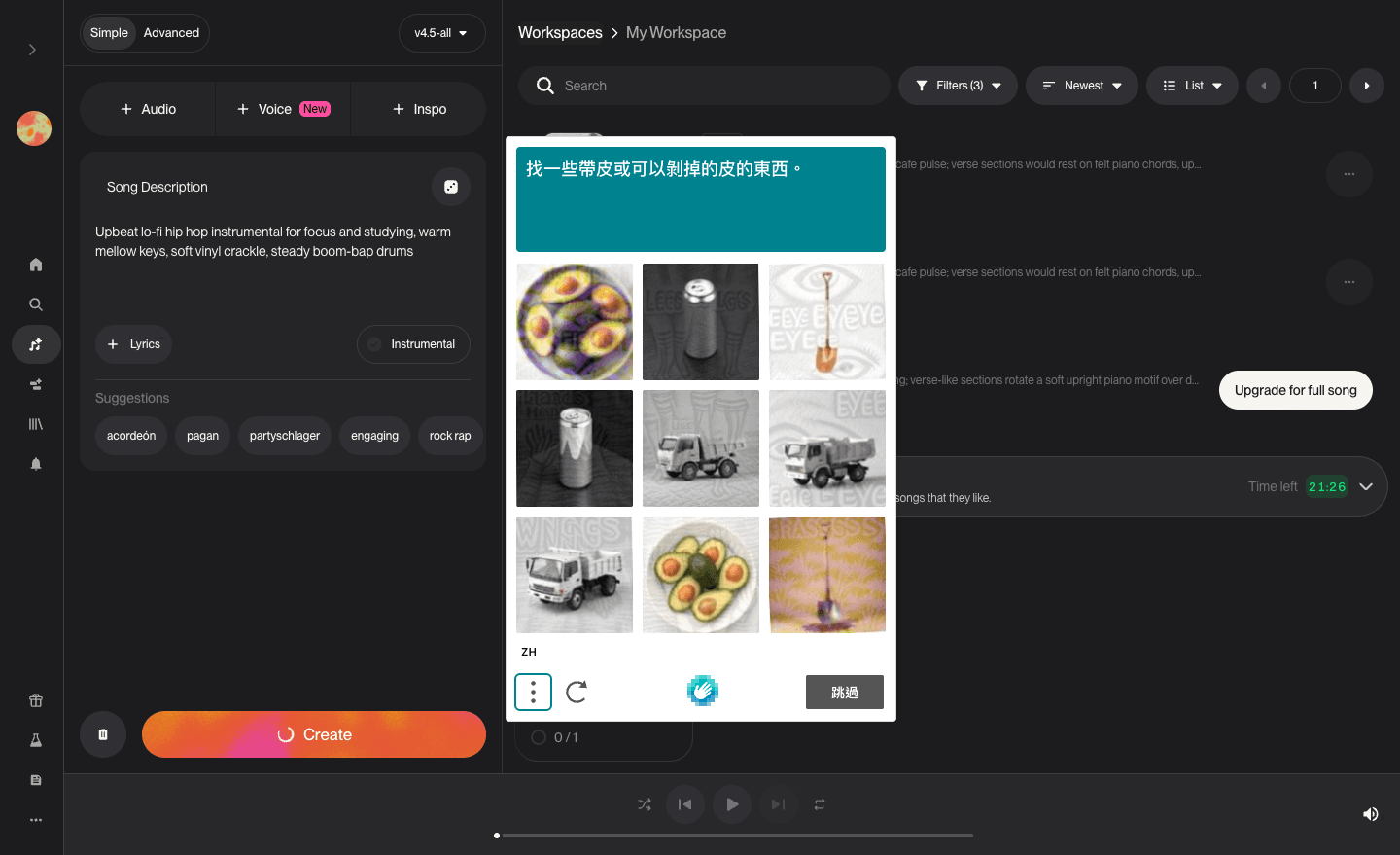The image size is (1400, 855).
Task: Refresh the captcha challenge
Action: click(577, 692)
